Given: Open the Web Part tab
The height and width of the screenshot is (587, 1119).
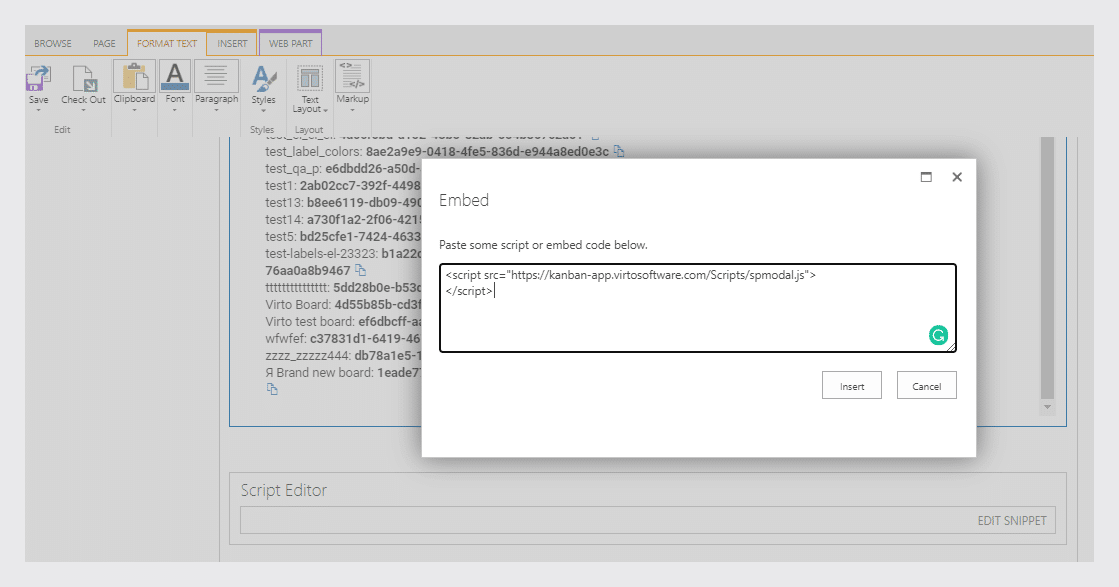Looking at the screenshot, I should tap(290, 44).
